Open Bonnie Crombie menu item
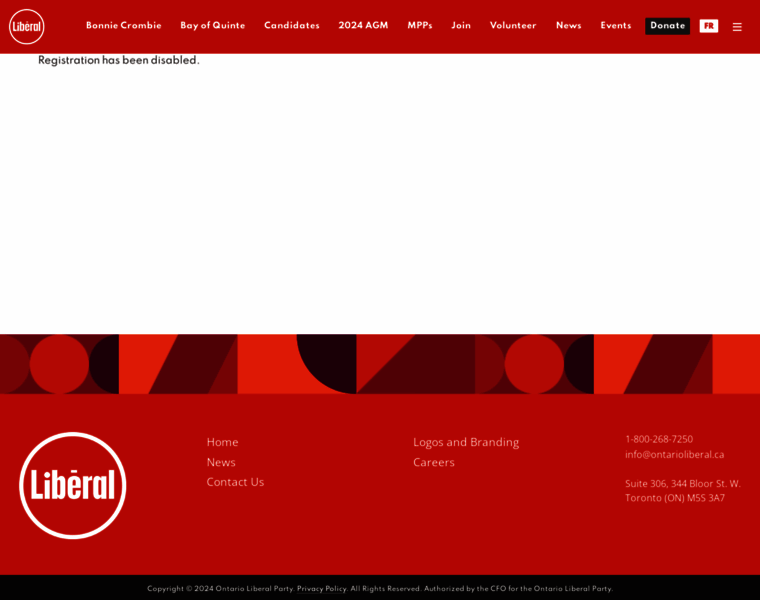The height and width of the screenshot is (600, 760). 124,26
